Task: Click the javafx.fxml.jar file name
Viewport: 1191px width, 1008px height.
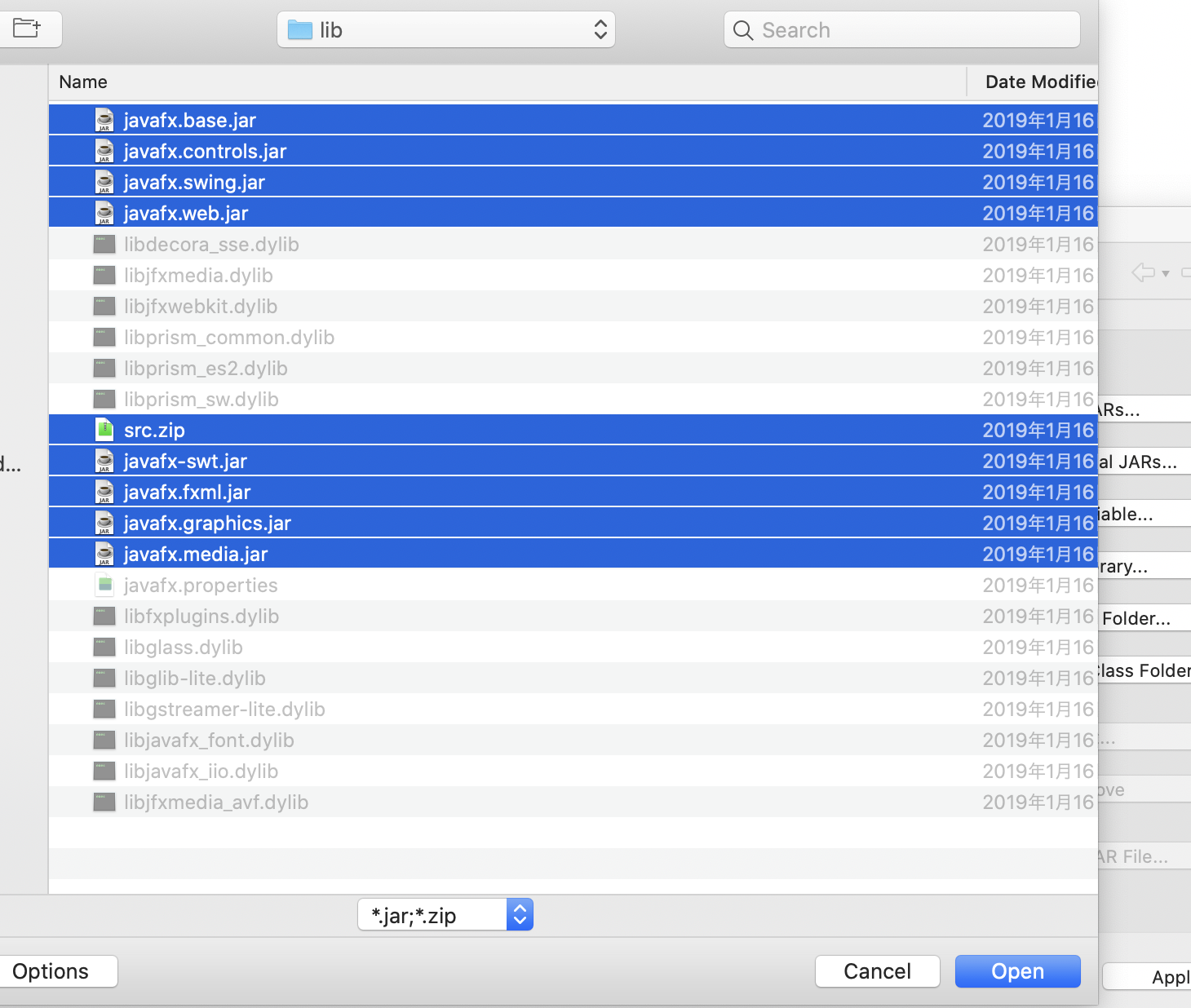Action: tap(188, 492)
